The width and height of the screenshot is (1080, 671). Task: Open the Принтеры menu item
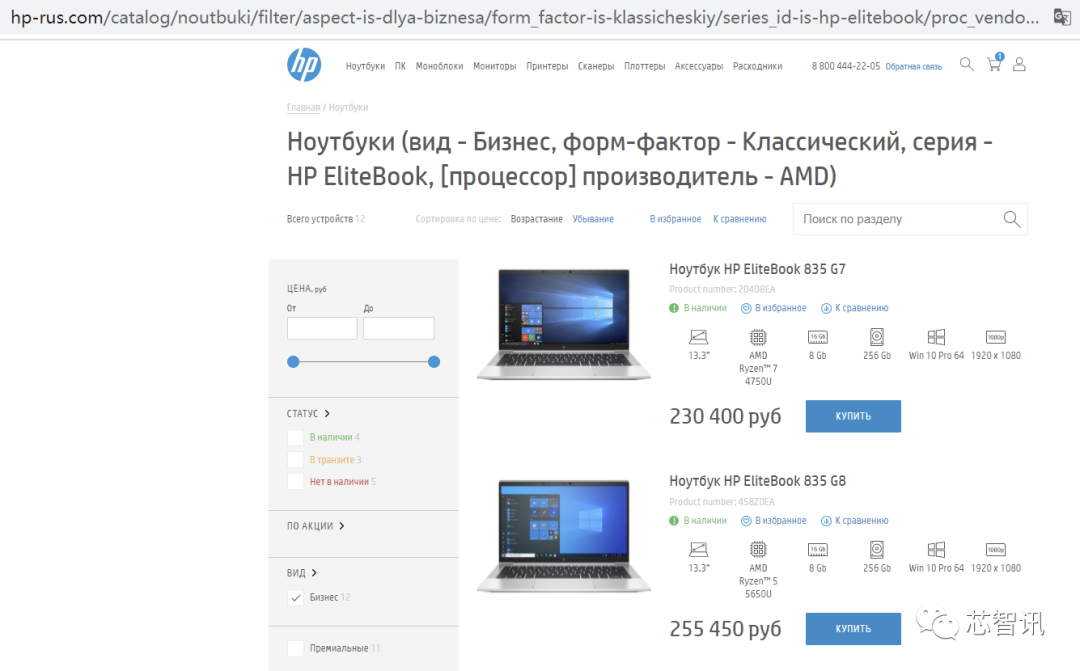coord(547,66)
